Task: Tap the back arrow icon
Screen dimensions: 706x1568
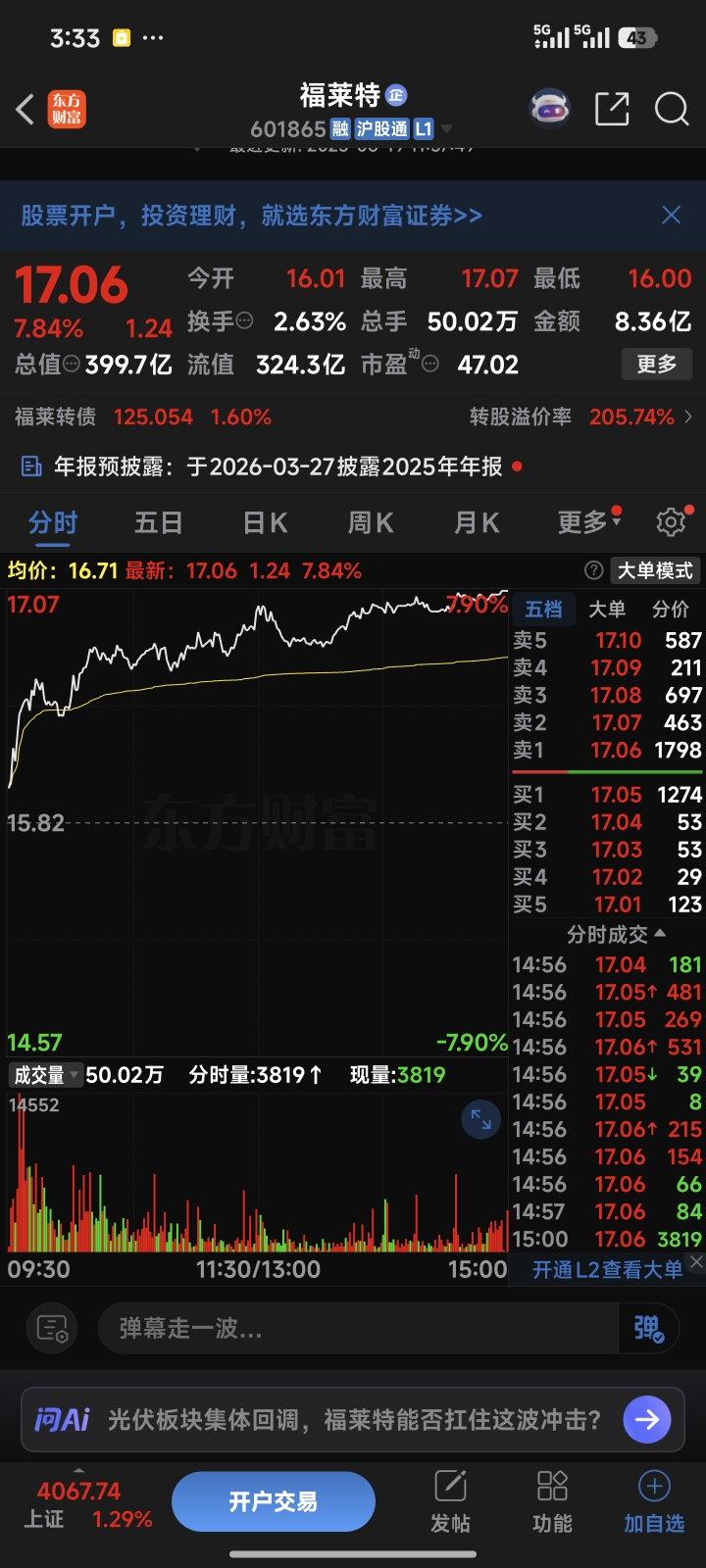Action: point(25,109)
